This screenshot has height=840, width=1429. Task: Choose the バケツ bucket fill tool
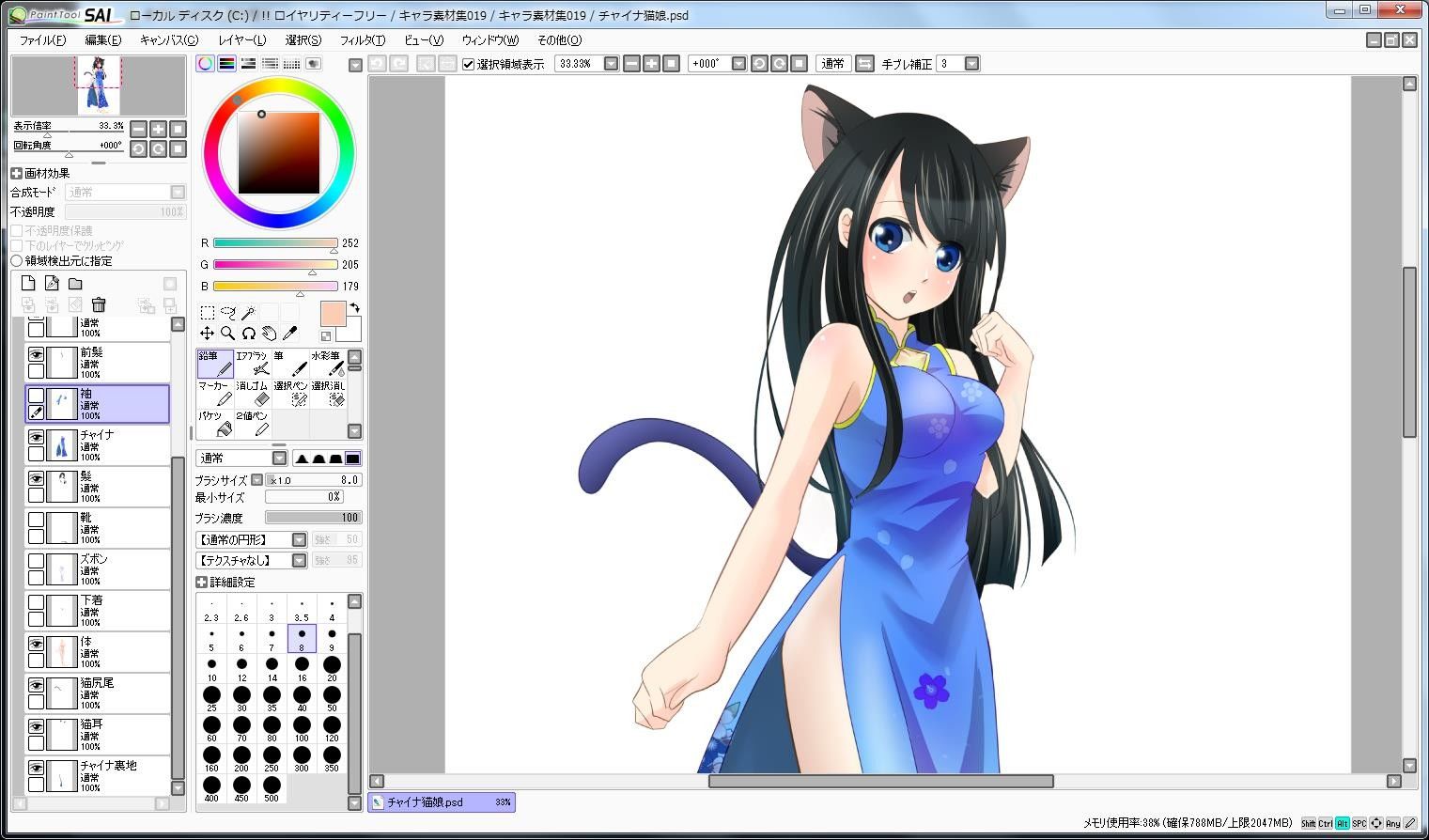click(215, 424)
